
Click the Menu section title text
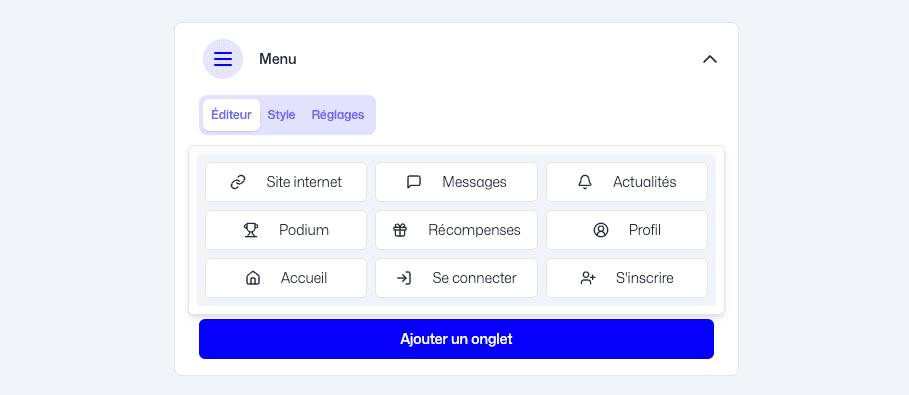pos(278,59)
